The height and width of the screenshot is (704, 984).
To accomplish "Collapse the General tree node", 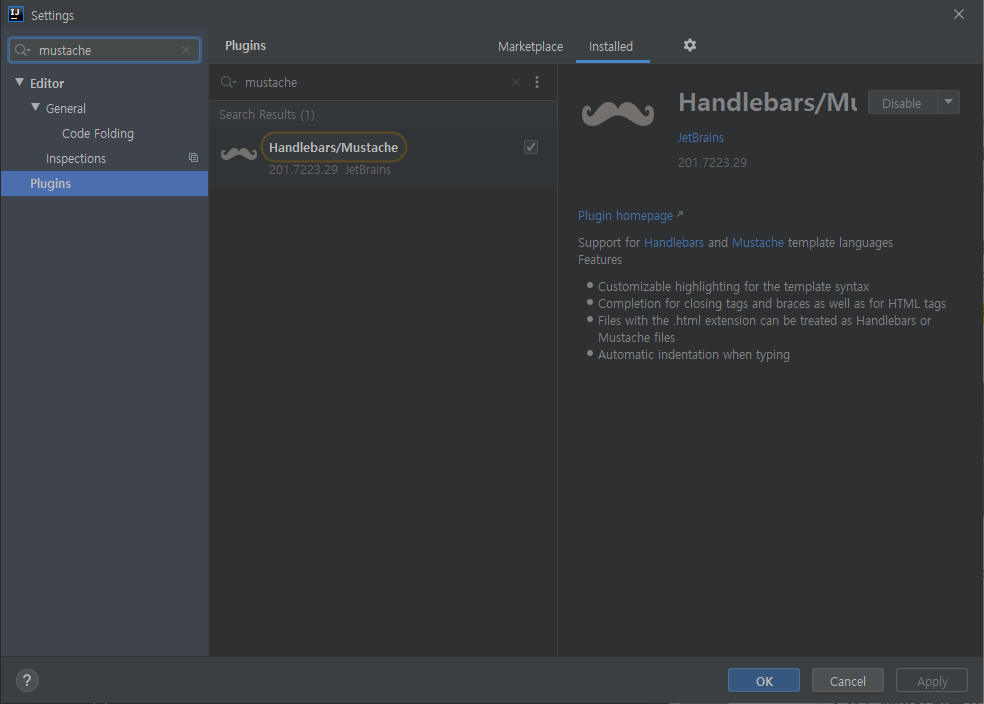I will pos(35,107).
